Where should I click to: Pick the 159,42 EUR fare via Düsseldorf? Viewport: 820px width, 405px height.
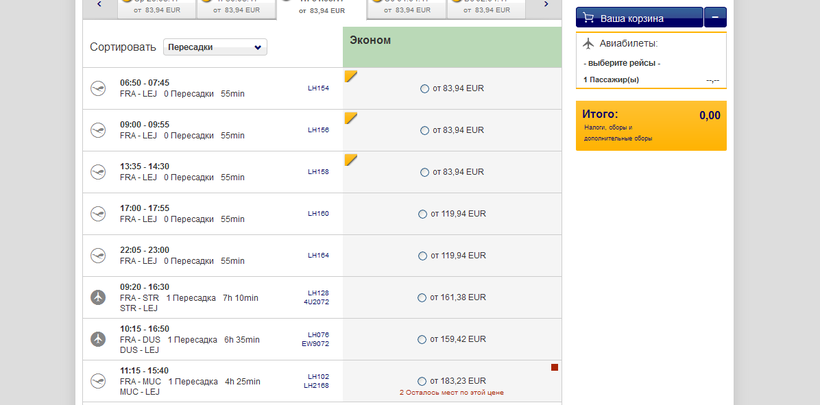coord(422,339)
